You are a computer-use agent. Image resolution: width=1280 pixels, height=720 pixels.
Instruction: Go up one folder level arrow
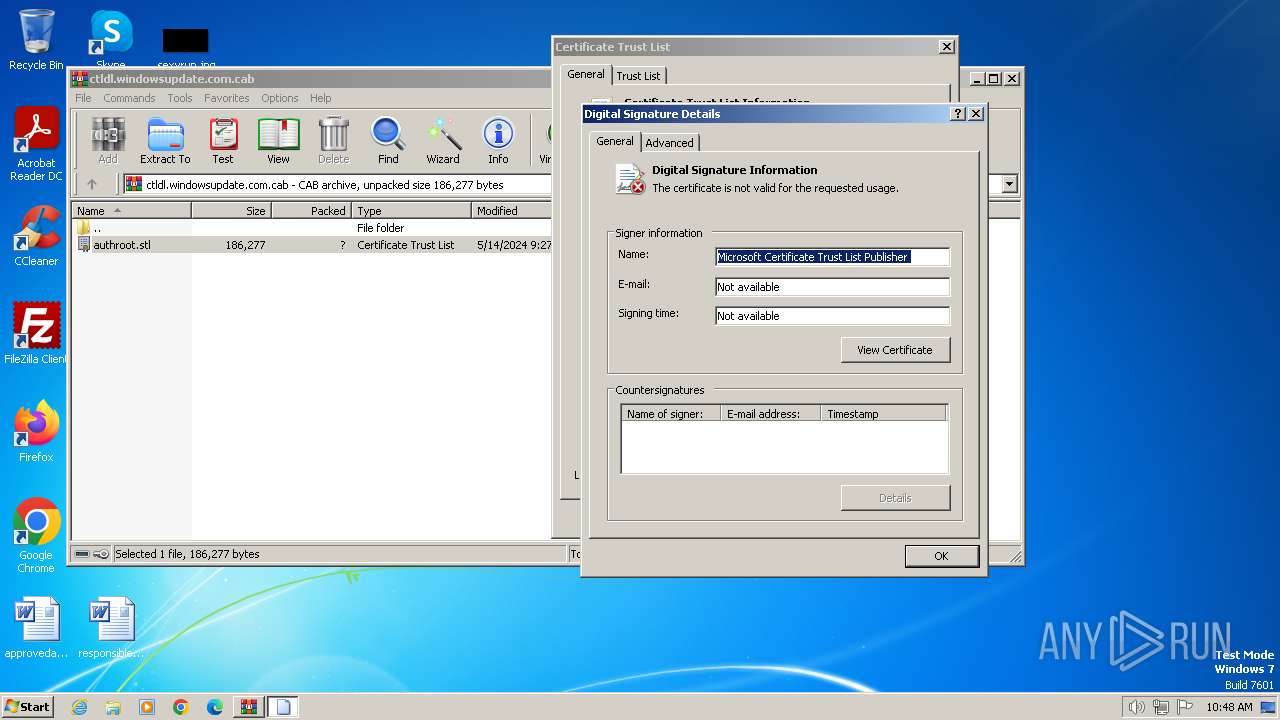[x=92, y=184]
